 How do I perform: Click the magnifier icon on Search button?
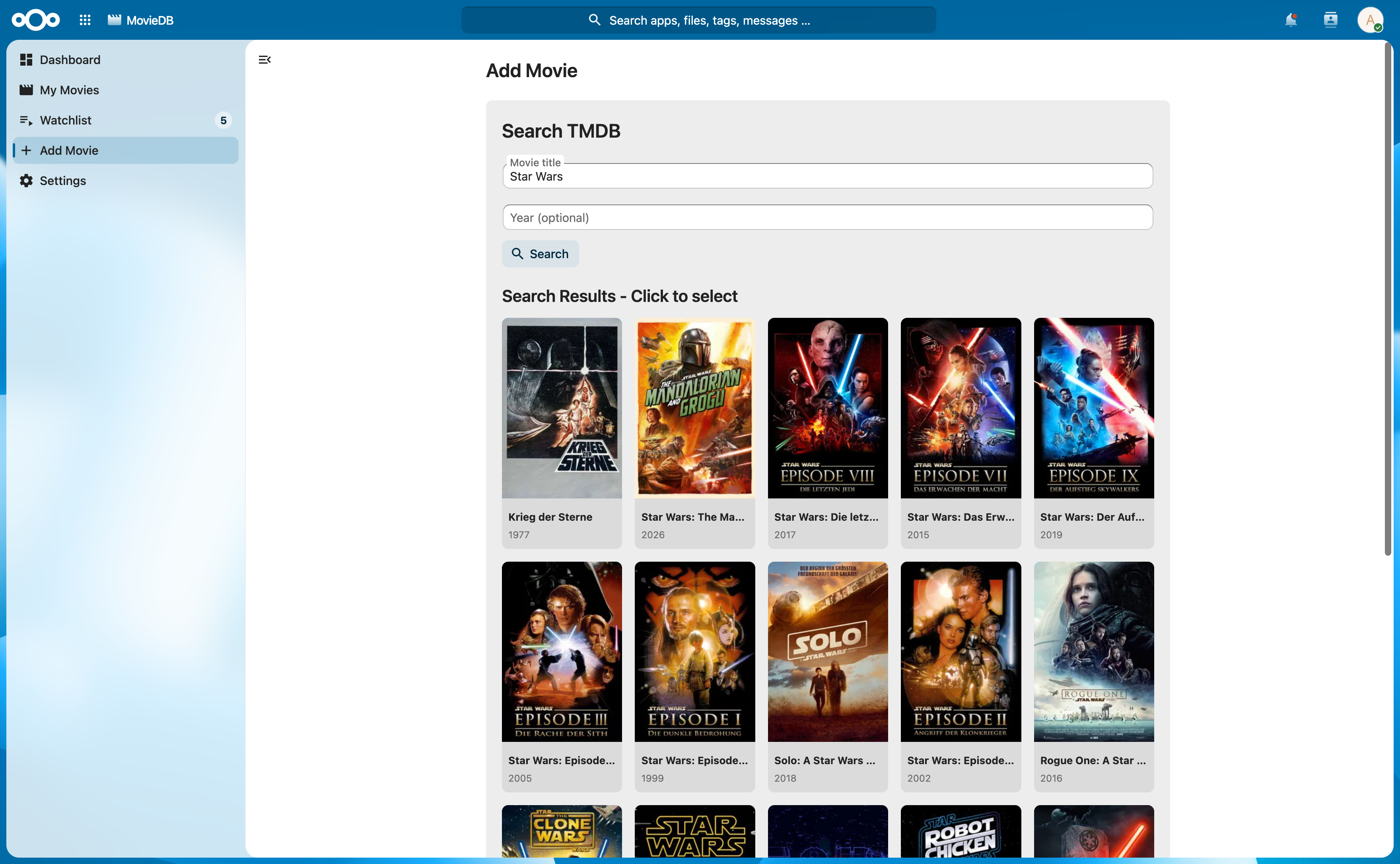(x=517, y=254)
